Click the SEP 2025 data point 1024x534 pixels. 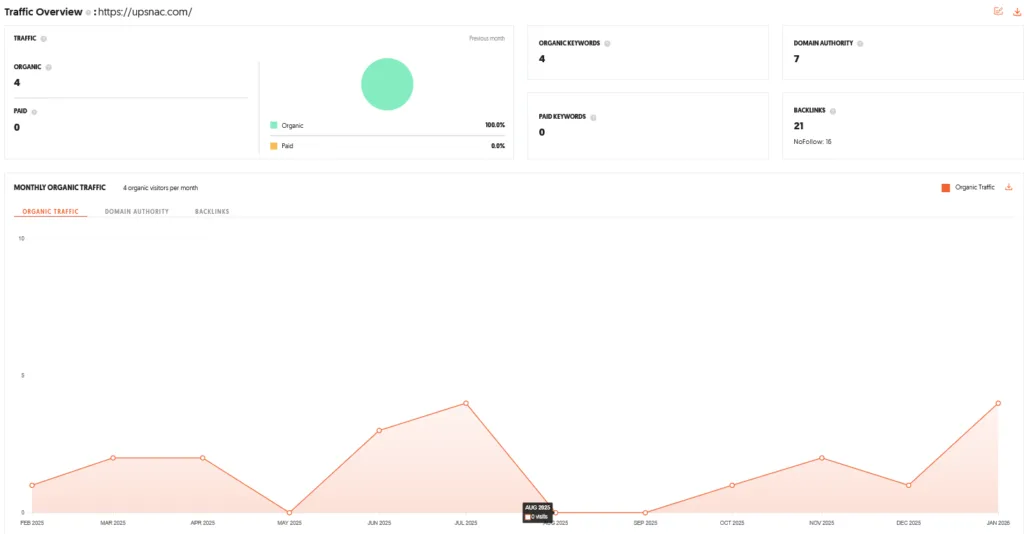pos(645,512)
